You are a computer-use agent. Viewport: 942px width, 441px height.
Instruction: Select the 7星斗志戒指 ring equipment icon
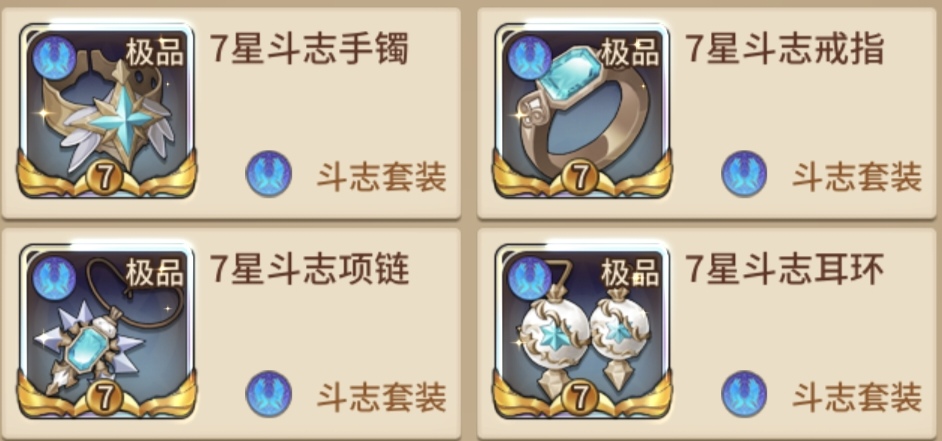pyautogui.click(x=582, y=111)
